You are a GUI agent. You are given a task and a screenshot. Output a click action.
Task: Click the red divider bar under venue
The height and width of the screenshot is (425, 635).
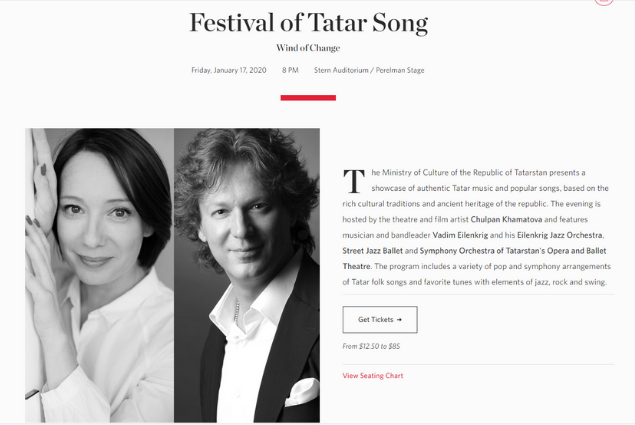308,98
